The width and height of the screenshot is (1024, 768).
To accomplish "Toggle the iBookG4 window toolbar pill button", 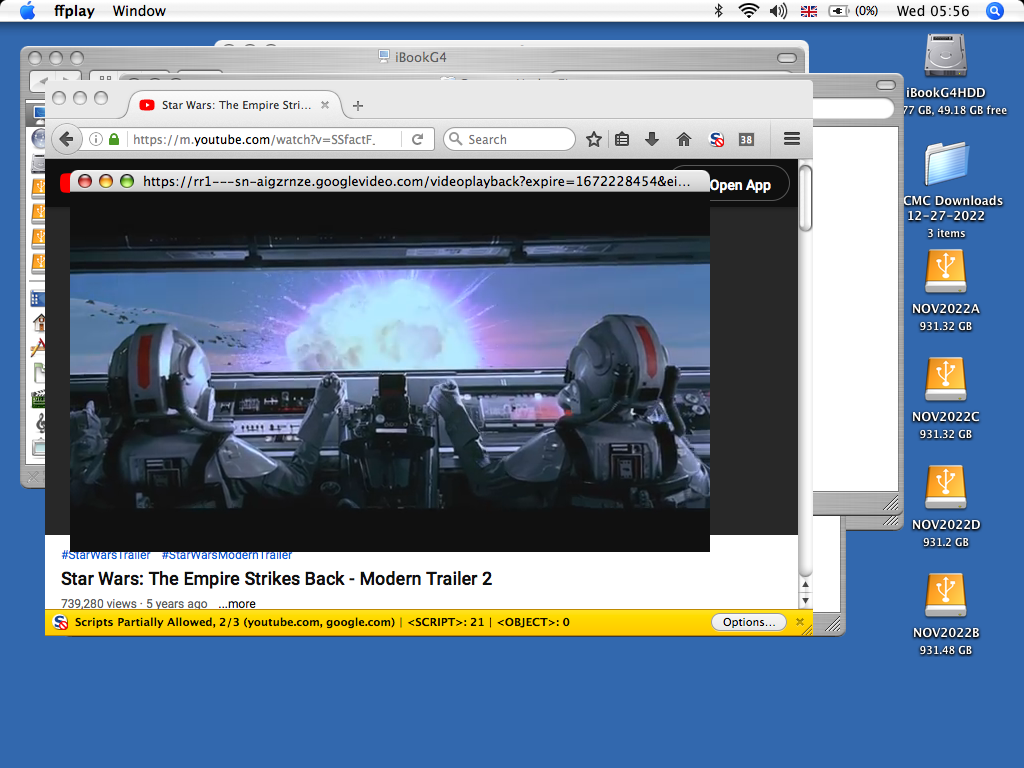I will pyautogui.click(x=787, y=57).
